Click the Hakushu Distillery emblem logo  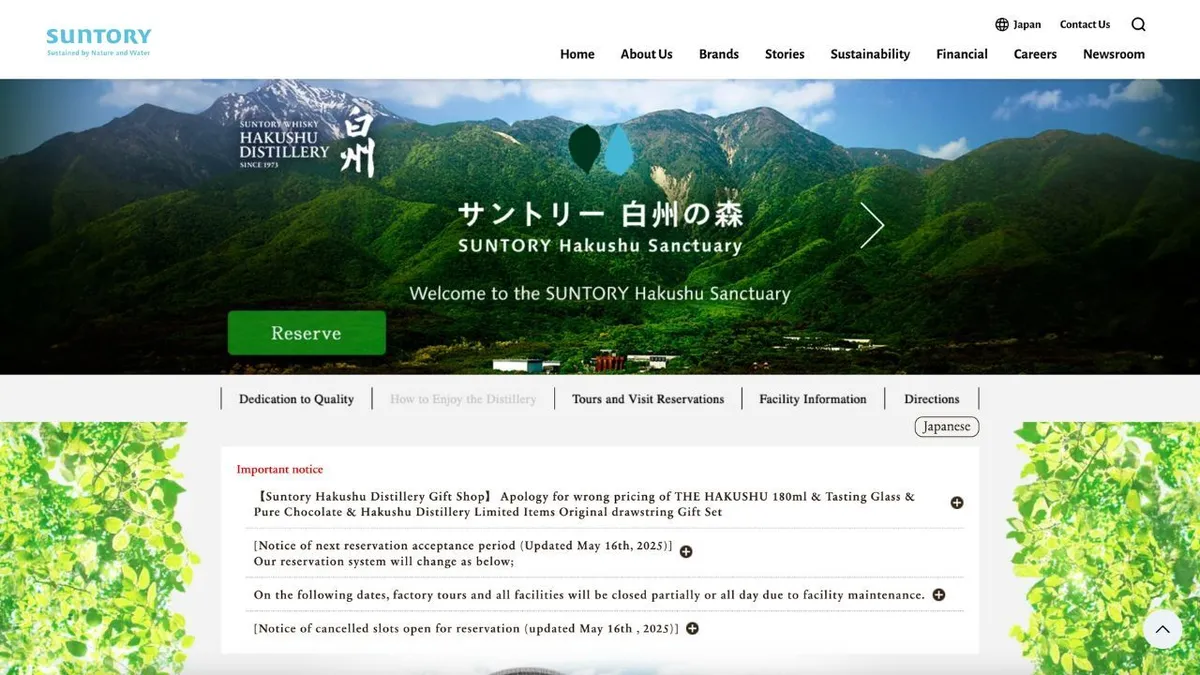point(308,143)
